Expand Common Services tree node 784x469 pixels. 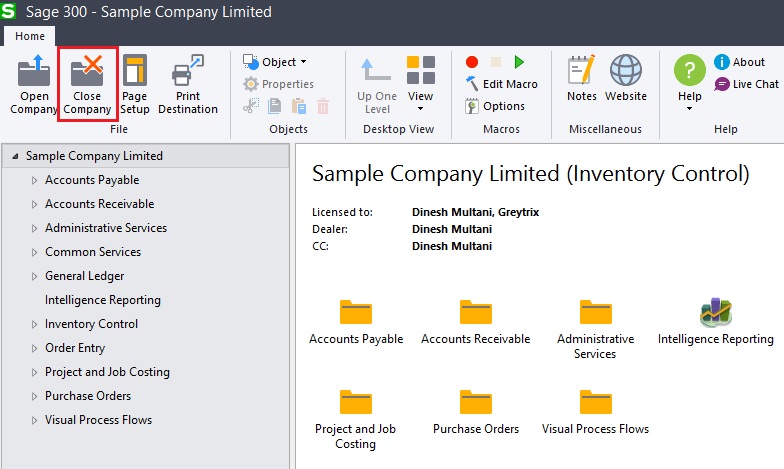pyautogui.click(x=34, y=252)
